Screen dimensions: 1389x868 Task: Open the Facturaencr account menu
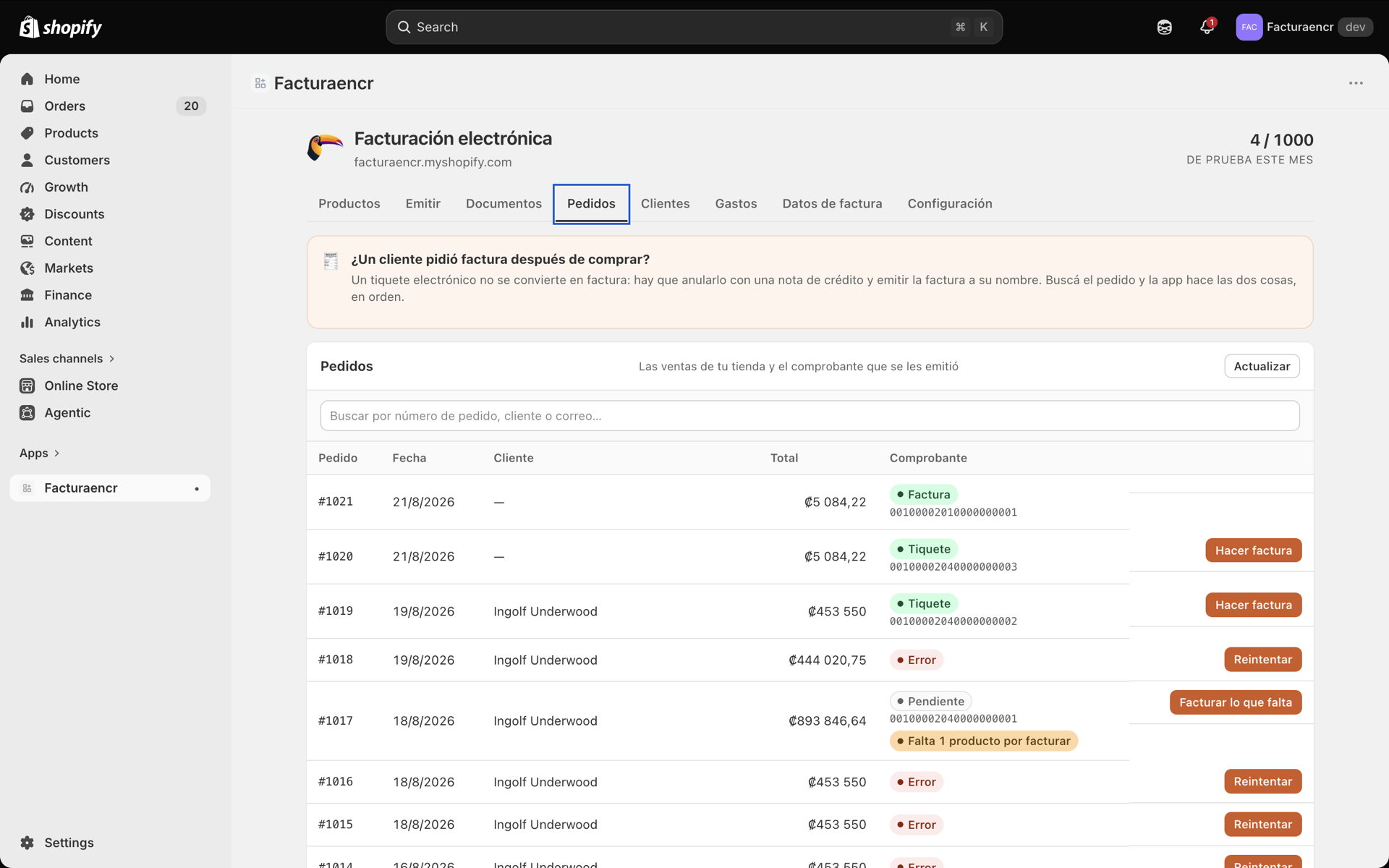[x=1304, y=27]
